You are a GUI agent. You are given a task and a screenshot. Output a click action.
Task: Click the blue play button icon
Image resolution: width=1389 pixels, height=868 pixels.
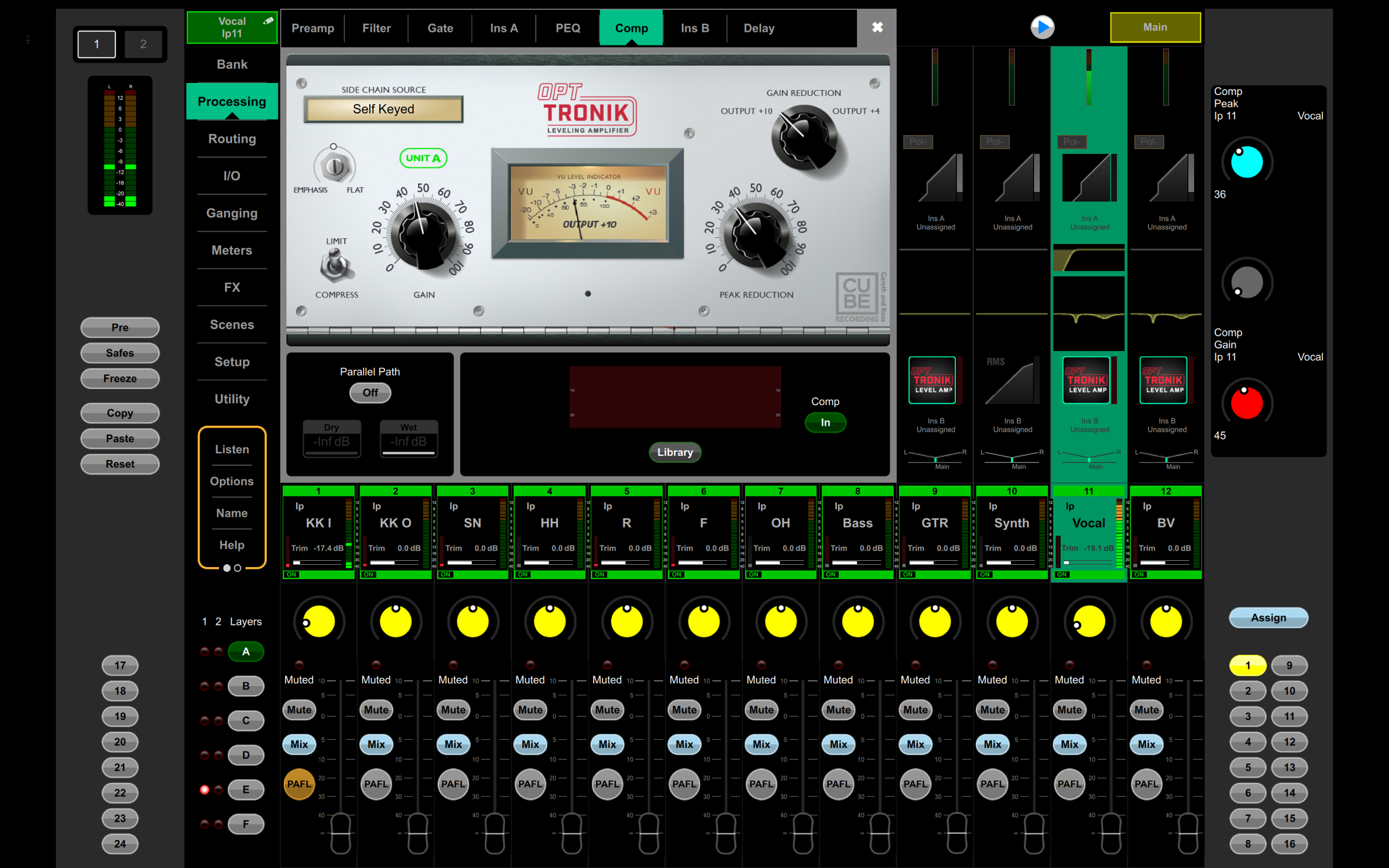click(1042, 27)
